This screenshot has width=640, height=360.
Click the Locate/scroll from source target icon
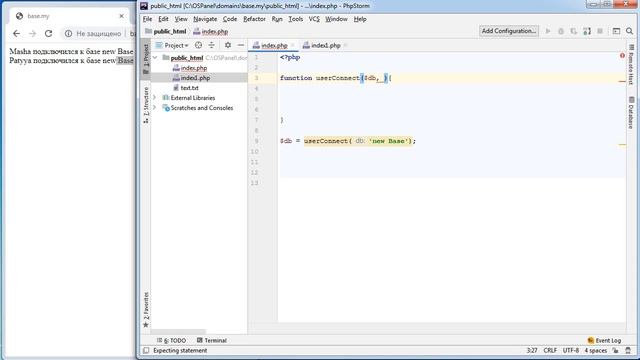[x=198, y=45]
